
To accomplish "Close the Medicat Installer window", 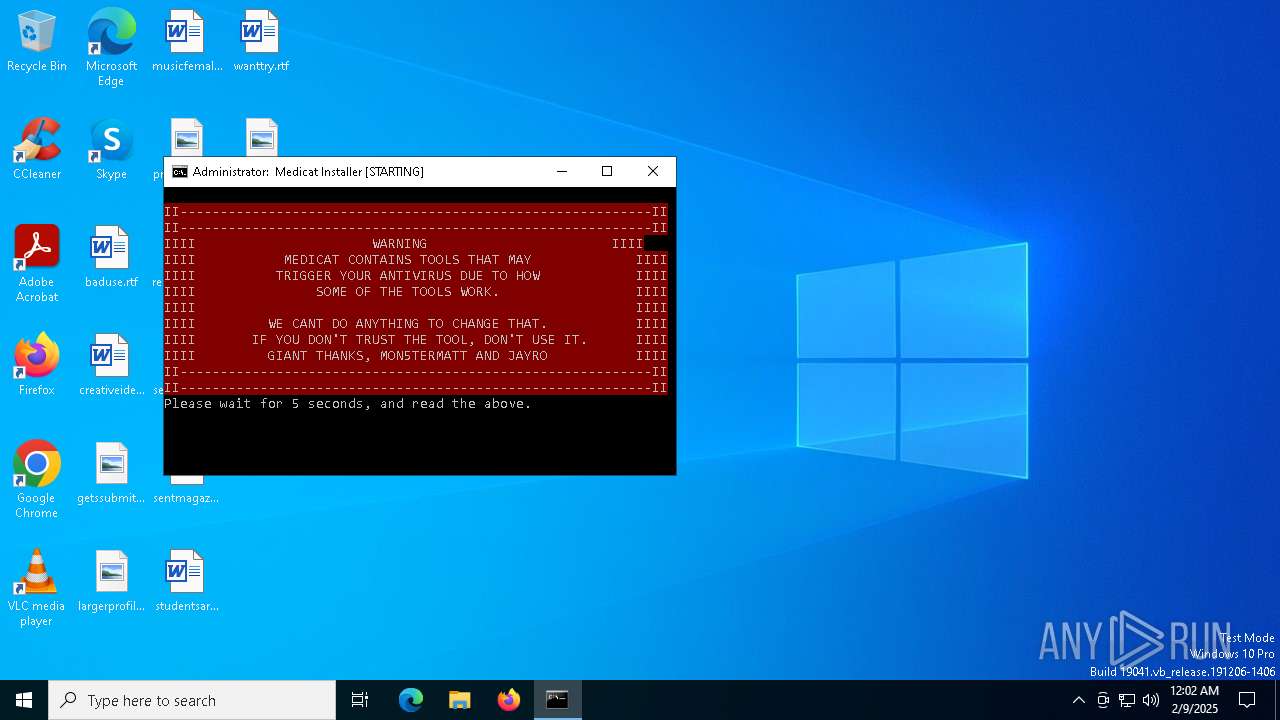I will click(653, 172).
